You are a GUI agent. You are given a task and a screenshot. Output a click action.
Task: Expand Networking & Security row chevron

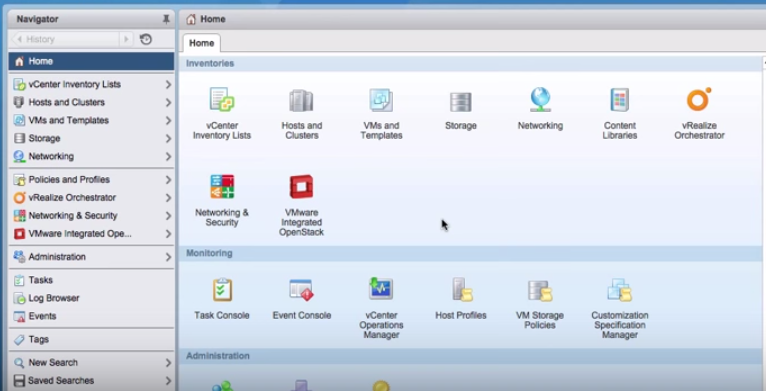[168, 216]
